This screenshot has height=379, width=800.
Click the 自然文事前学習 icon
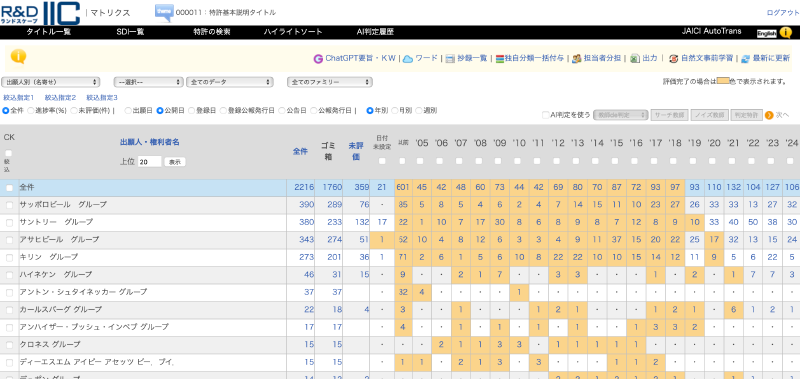coord(673,59)
